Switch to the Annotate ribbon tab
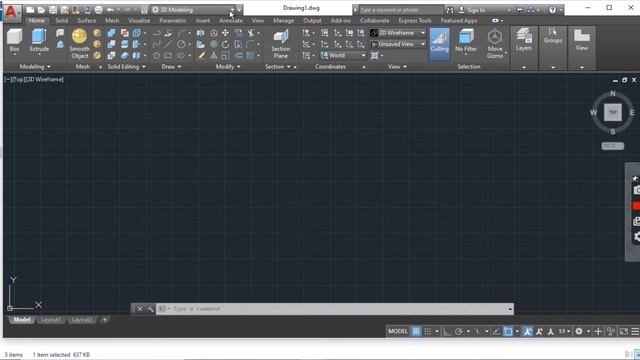The width and height of the screenshot is (640, 360). [231, 20]
